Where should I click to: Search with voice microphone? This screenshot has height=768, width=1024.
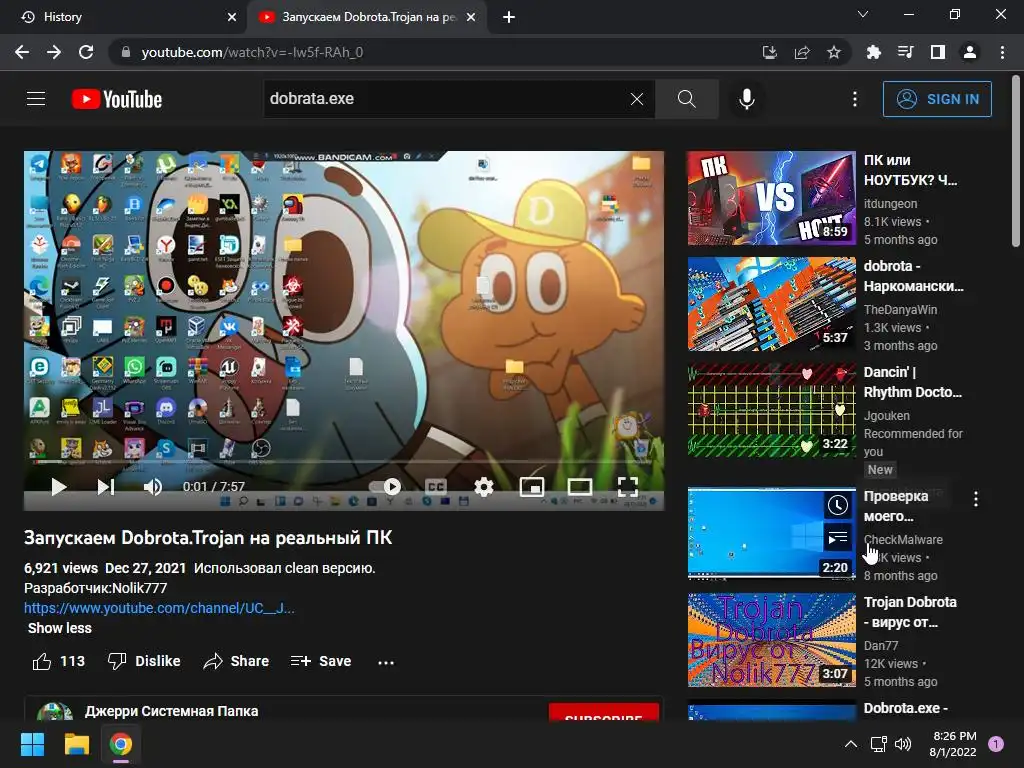click(746, 99)
